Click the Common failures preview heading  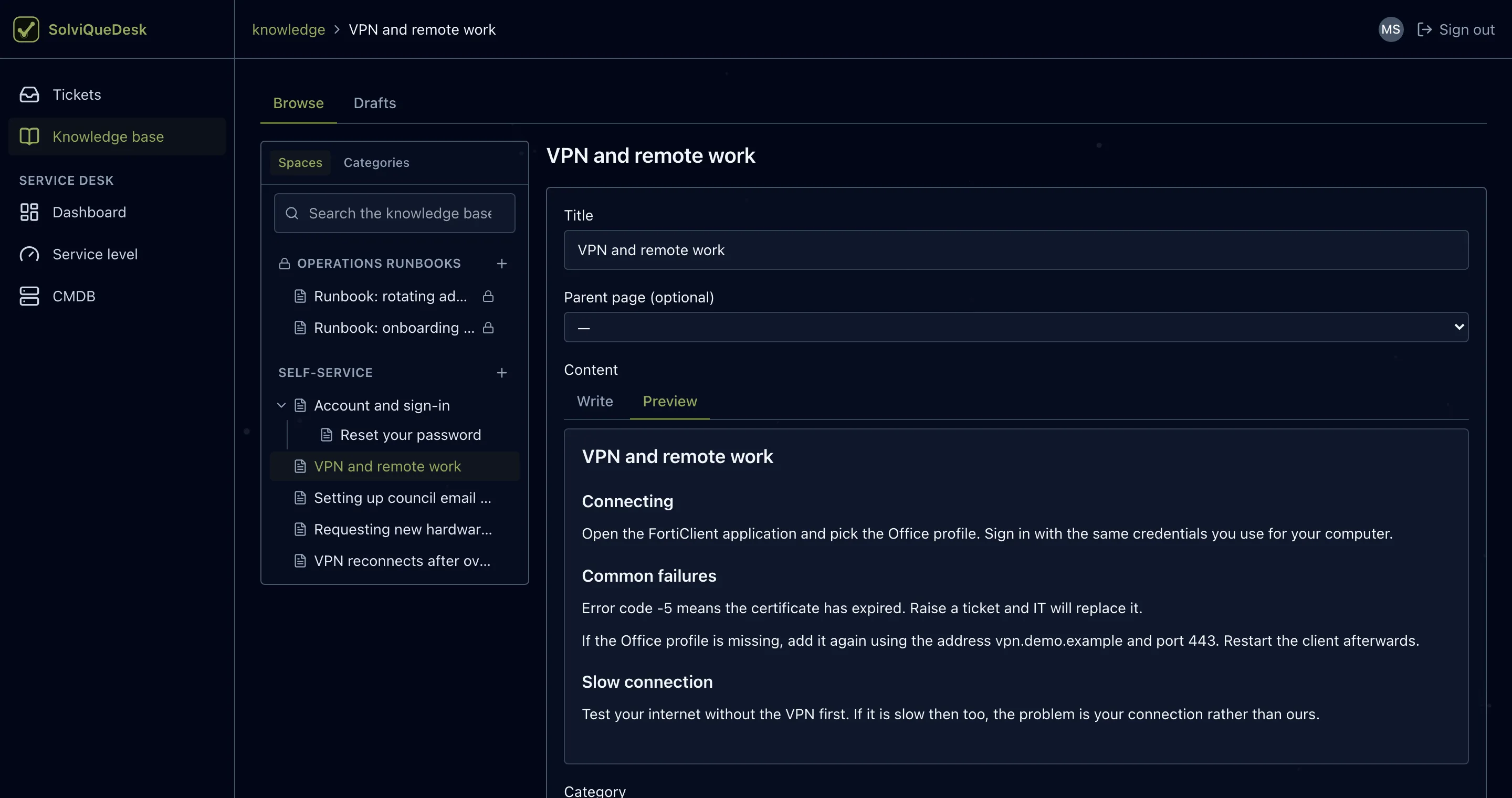point(648,575)
